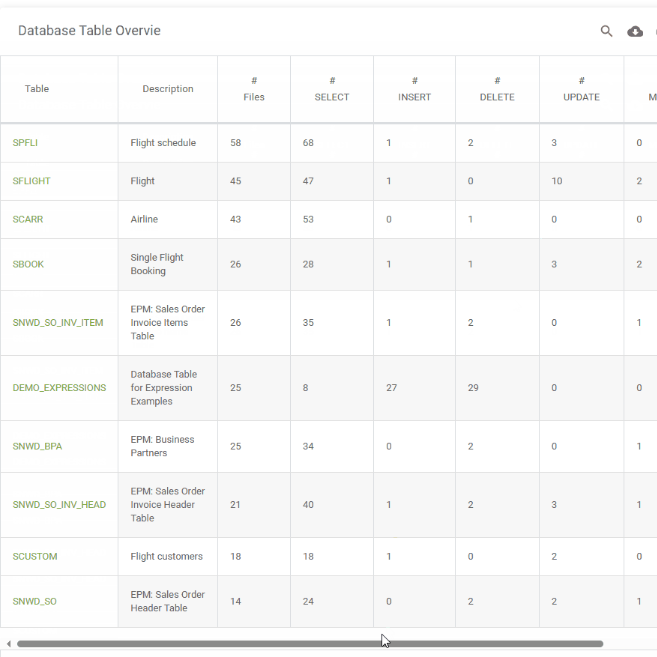
Task: Click the DELETE value 29 for DEMO_EXPRESSIONS
Action: pos(473,388)
